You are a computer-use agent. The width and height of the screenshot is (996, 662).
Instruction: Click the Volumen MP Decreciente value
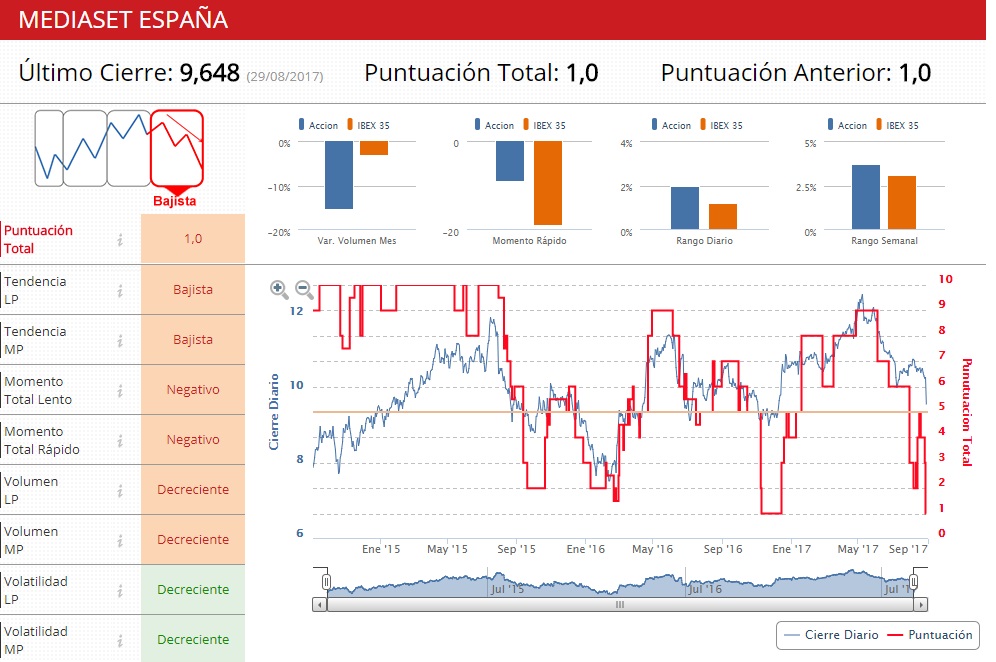point(193,539)
